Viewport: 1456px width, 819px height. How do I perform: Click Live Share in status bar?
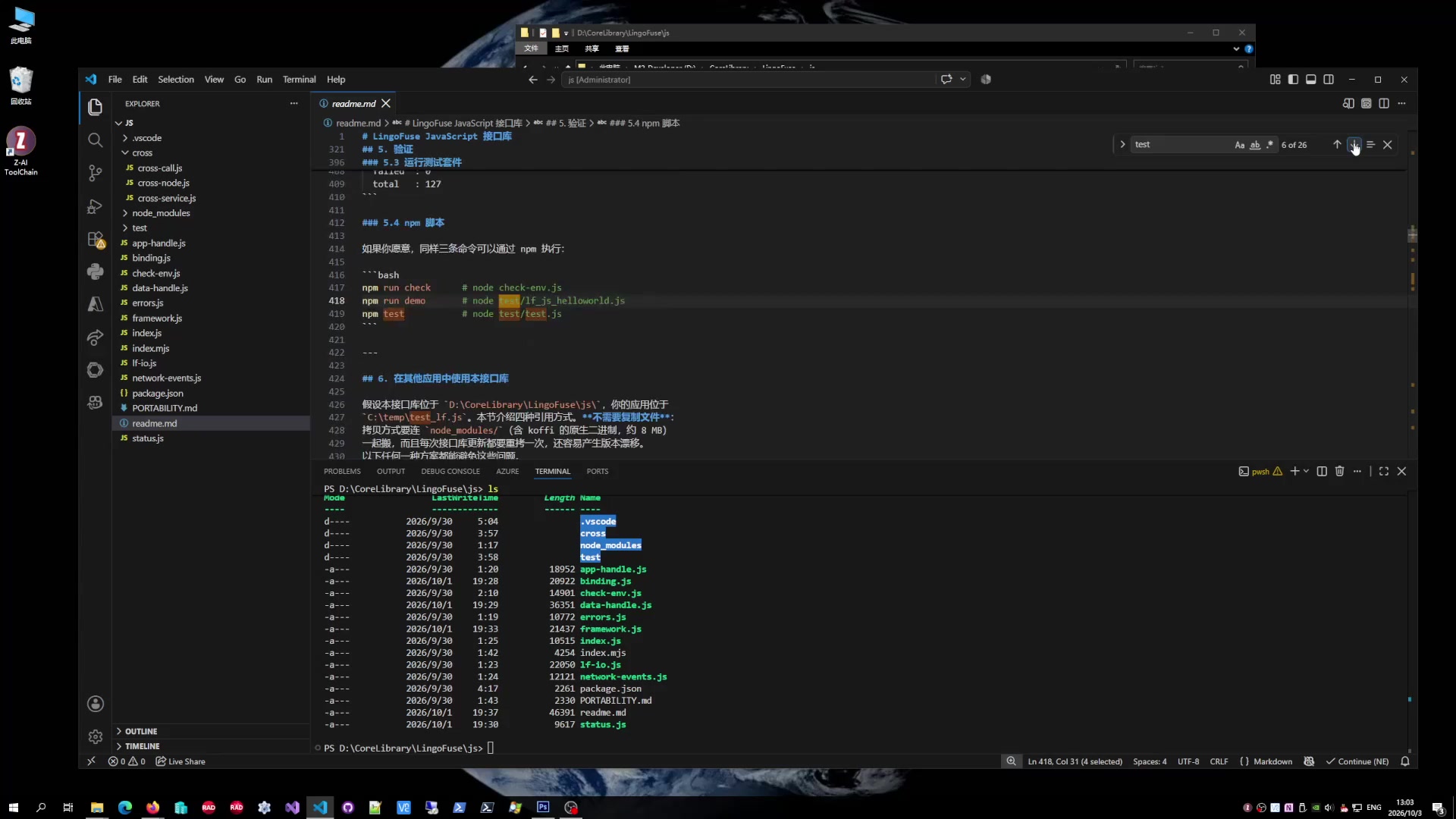(x=180, y=761)
